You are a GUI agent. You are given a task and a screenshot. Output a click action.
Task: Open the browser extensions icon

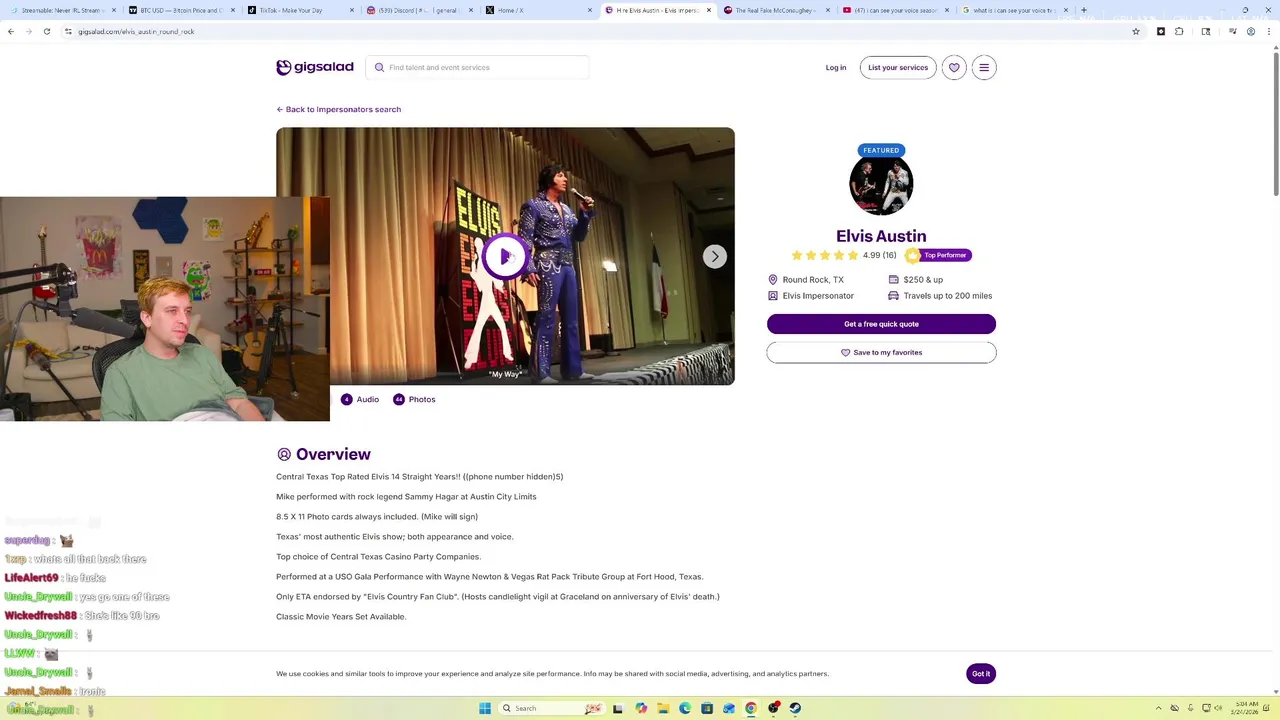point(1179,31)
